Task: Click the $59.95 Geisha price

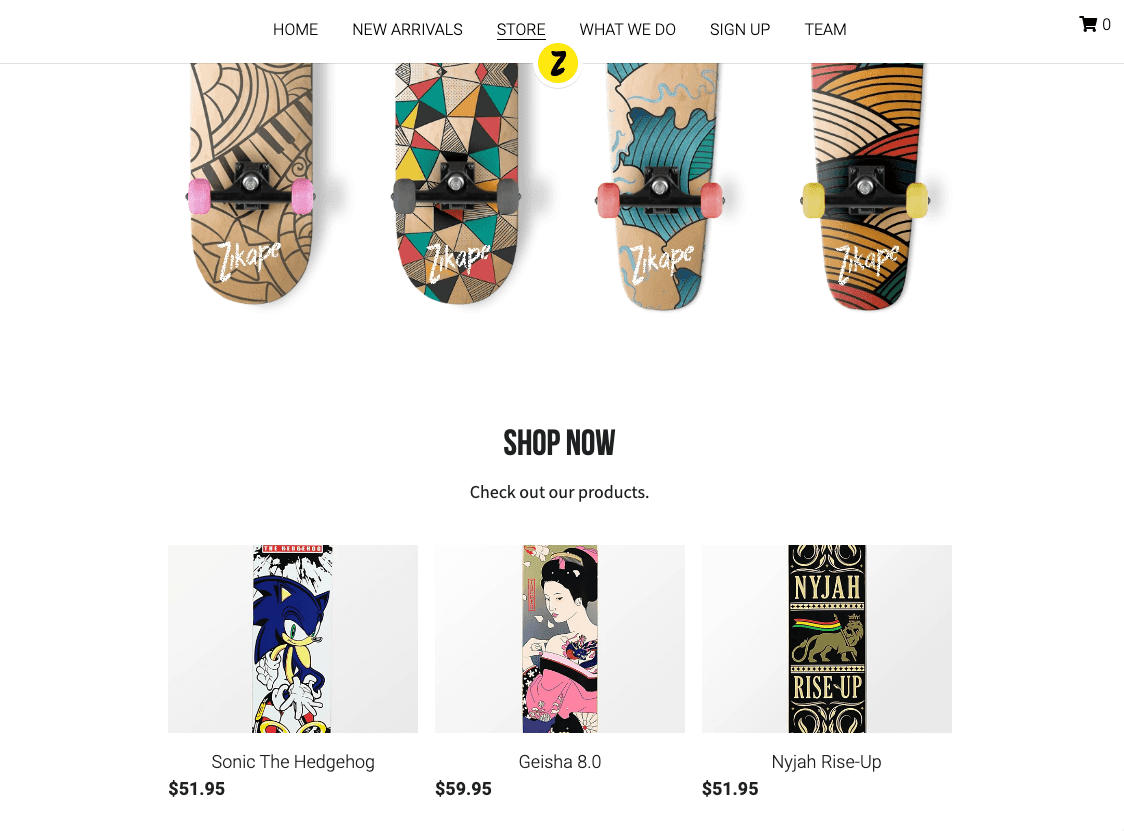Action: (463, 789)
